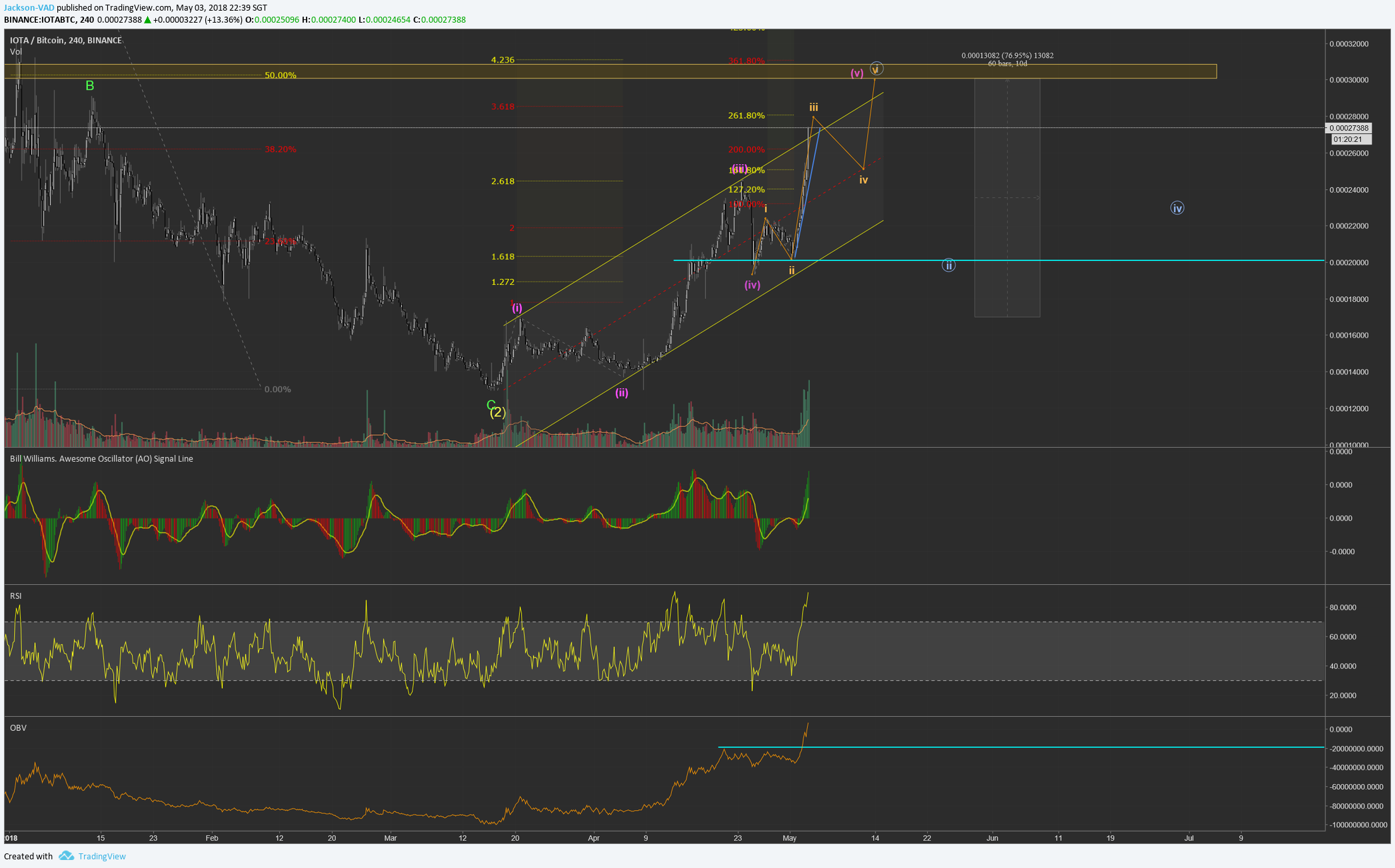Select the green C wave label
1395x868 pixels.
coord(491,404)
